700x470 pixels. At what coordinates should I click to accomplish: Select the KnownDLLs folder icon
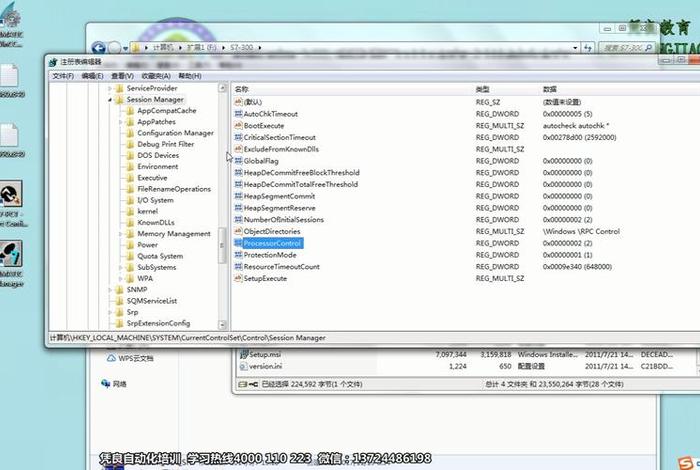click(130, 222)
